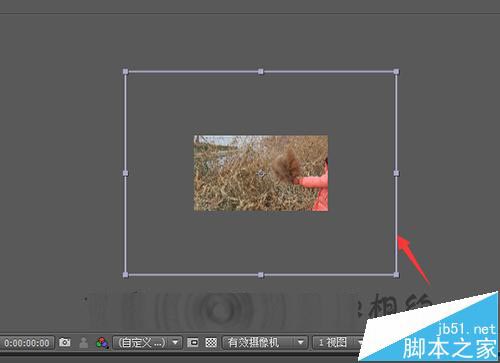Click the bottom-middle handle of the layer box

261,275
